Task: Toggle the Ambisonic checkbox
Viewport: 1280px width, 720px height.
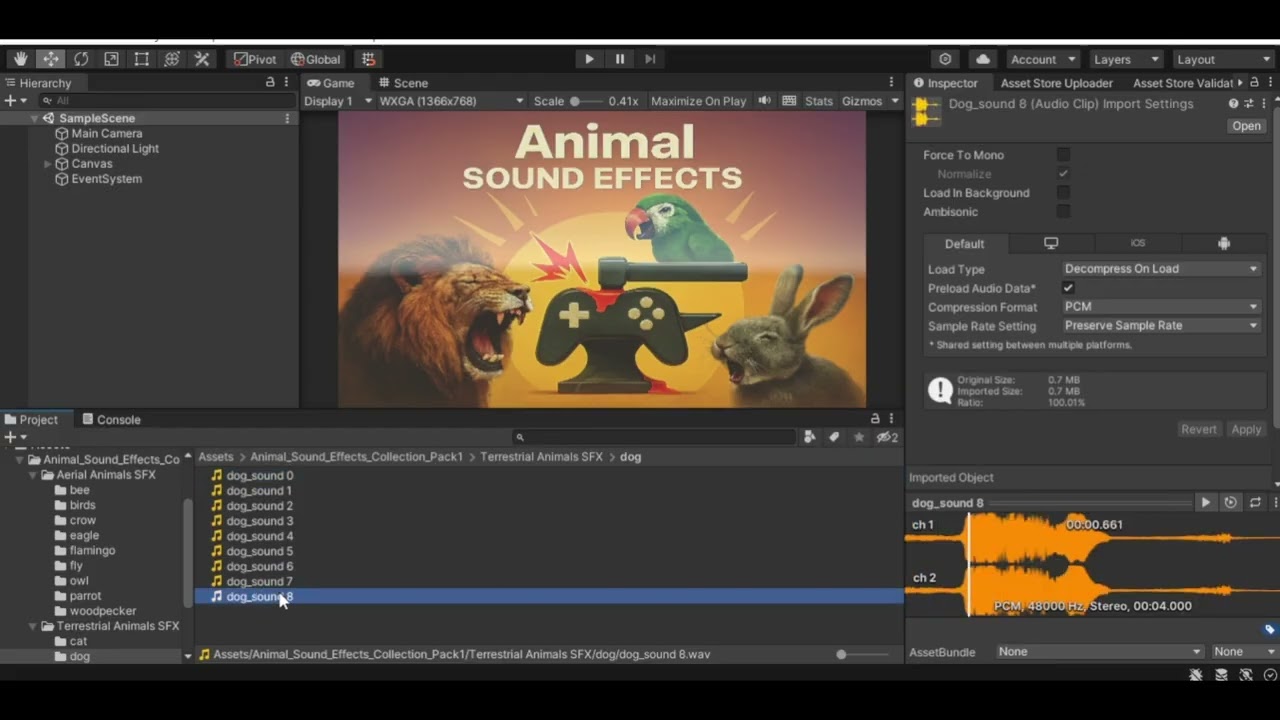Action: pos(1063,211)
